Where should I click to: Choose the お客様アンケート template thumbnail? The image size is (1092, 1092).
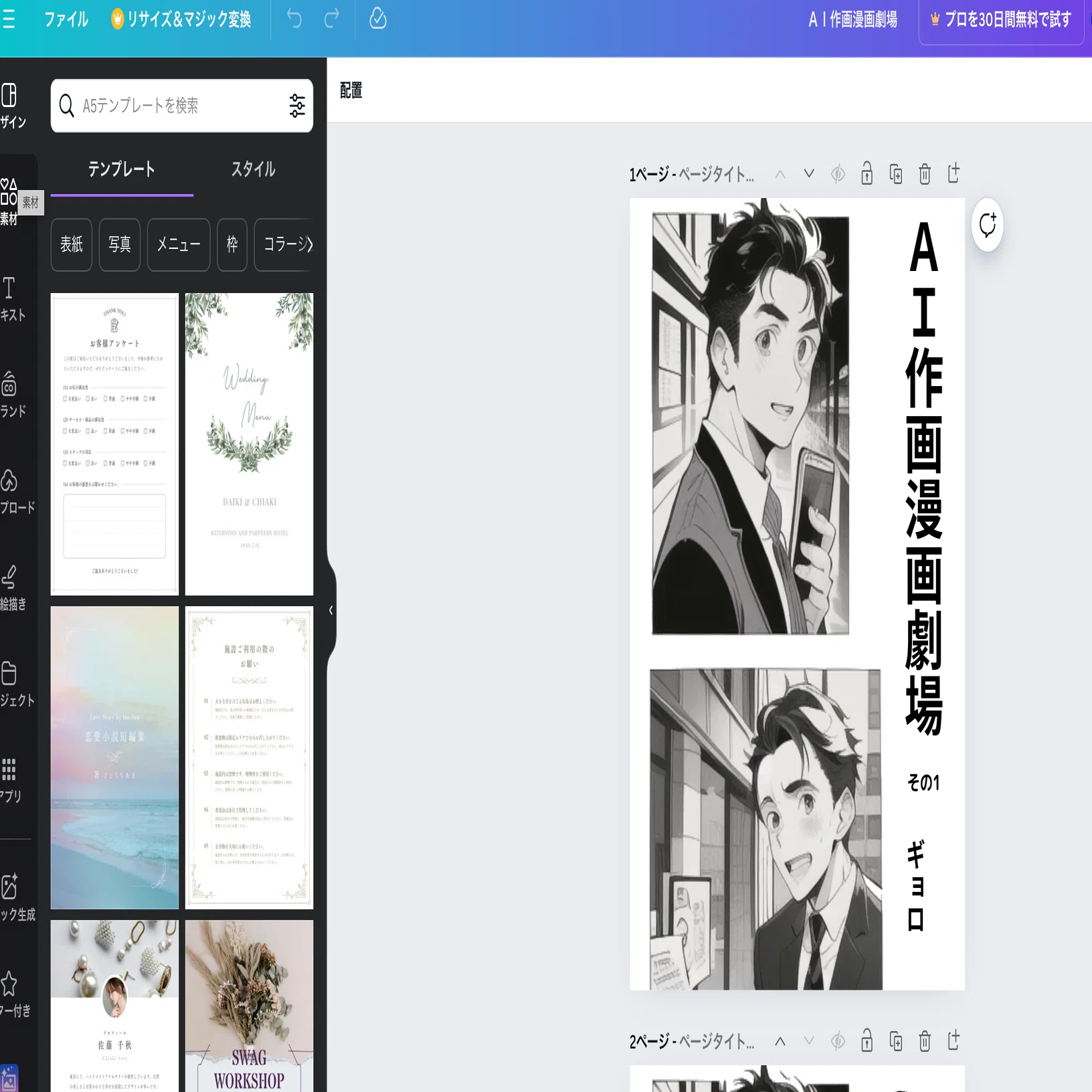114,444
